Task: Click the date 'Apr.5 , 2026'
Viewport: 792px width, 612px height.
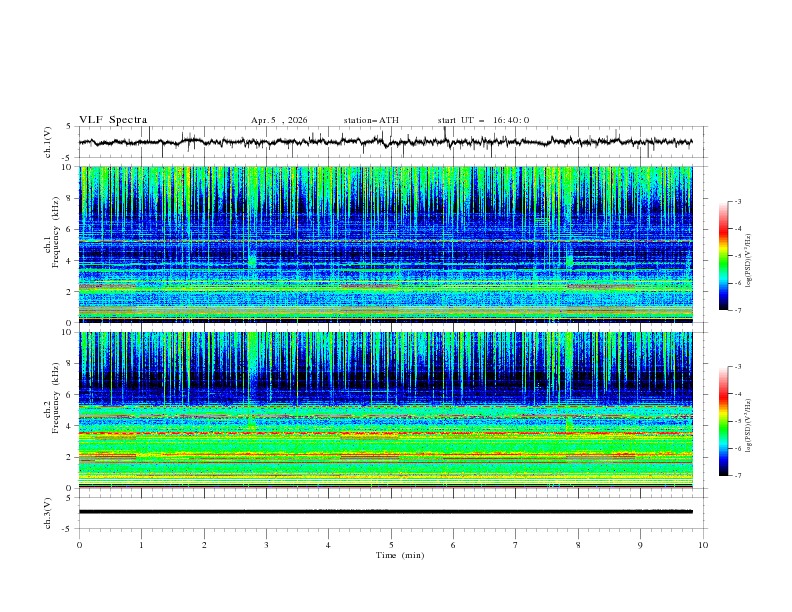Action: click(x=279, y=120)
